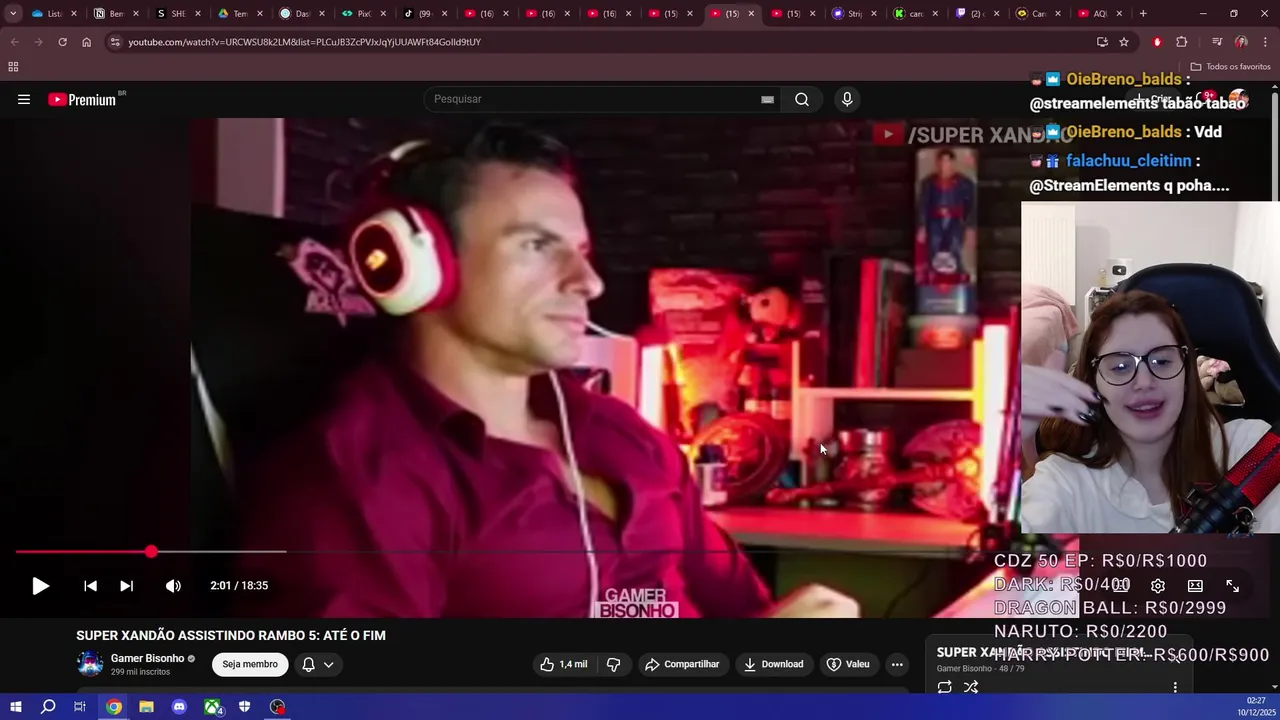The height and width of the screenshot is (720, 1280).
Task: Toggle playlist loop button
Action: tap(944, 687)
